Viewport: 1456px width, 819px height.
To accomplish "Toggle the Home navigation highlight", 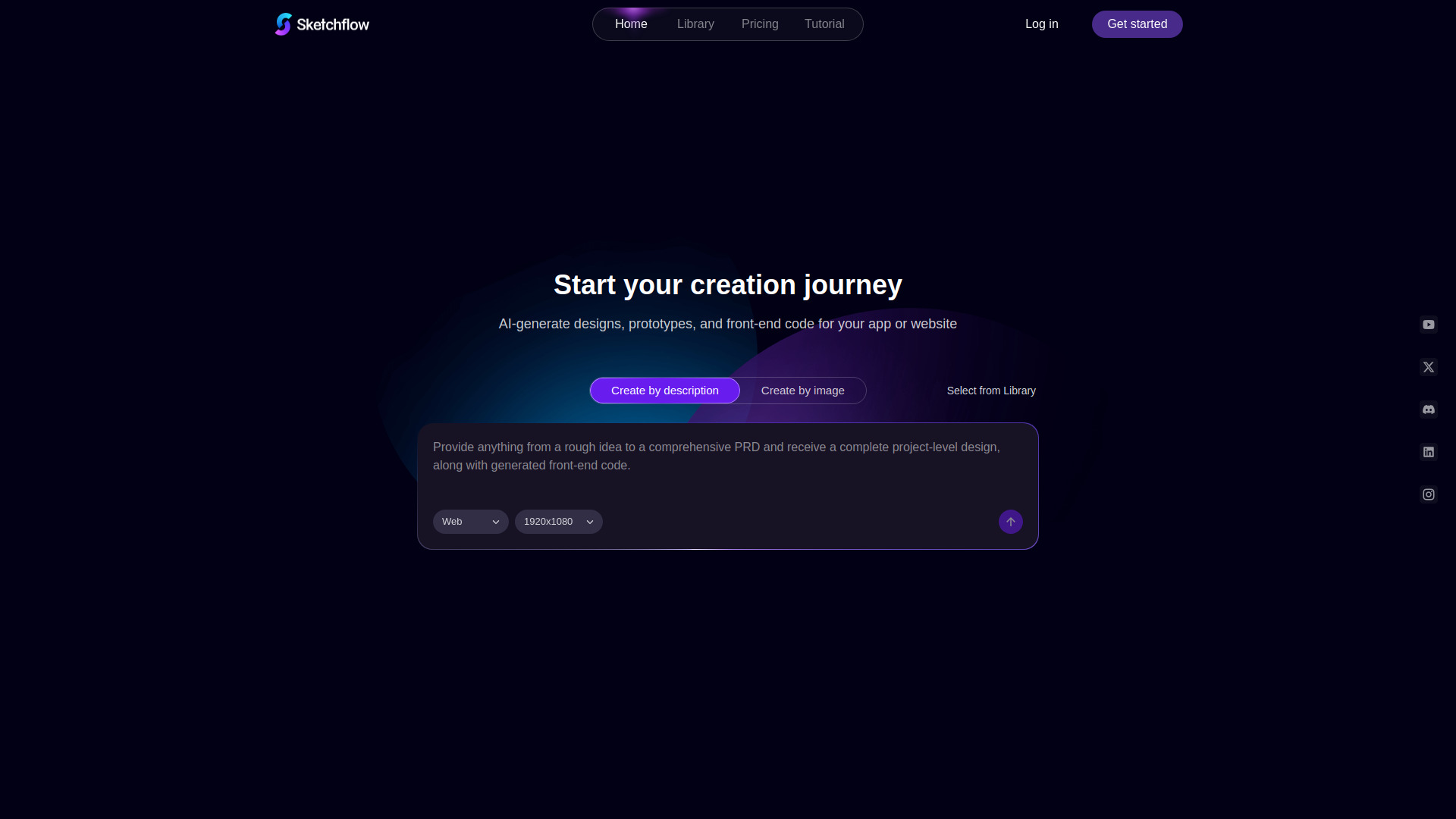I will pyautogui.click(x=631, y=24).
